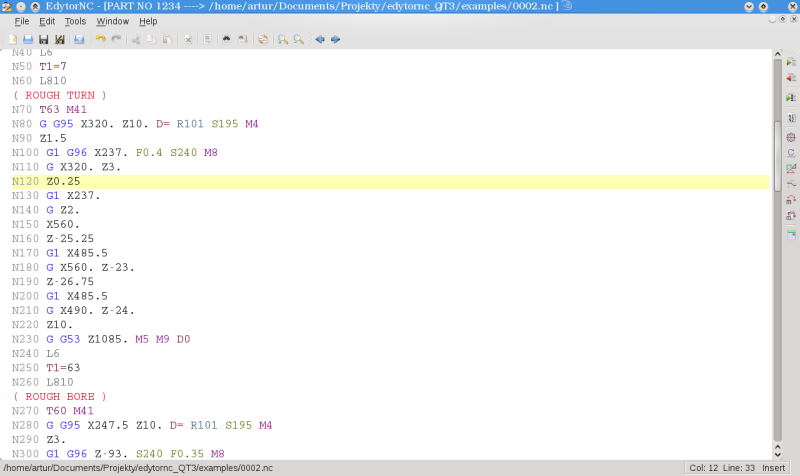
Task: Click the red arrow remove-spaces sidebar icon
Action: (x=791, y=78)
